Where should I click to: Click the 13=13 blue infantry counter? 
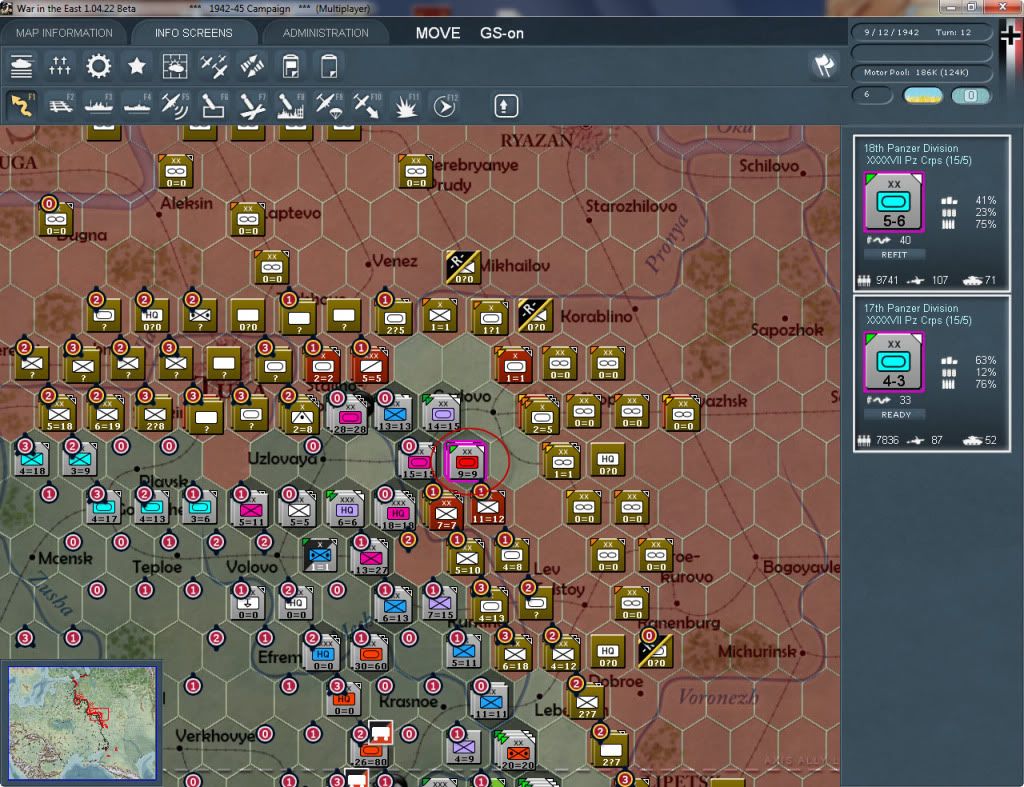click(394, 413)
